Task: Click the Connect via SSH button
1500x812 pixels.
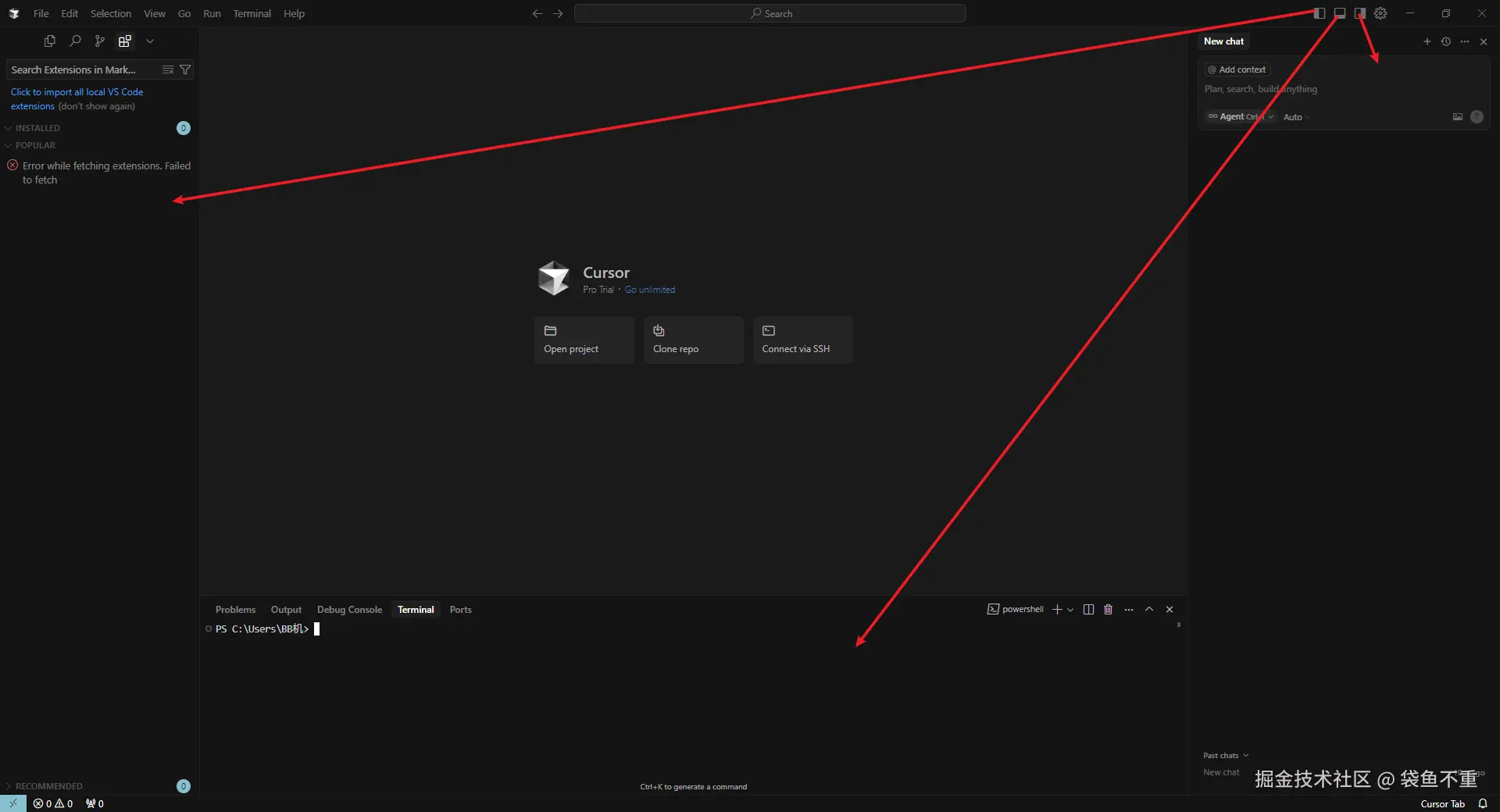Action: coord(803,340)
